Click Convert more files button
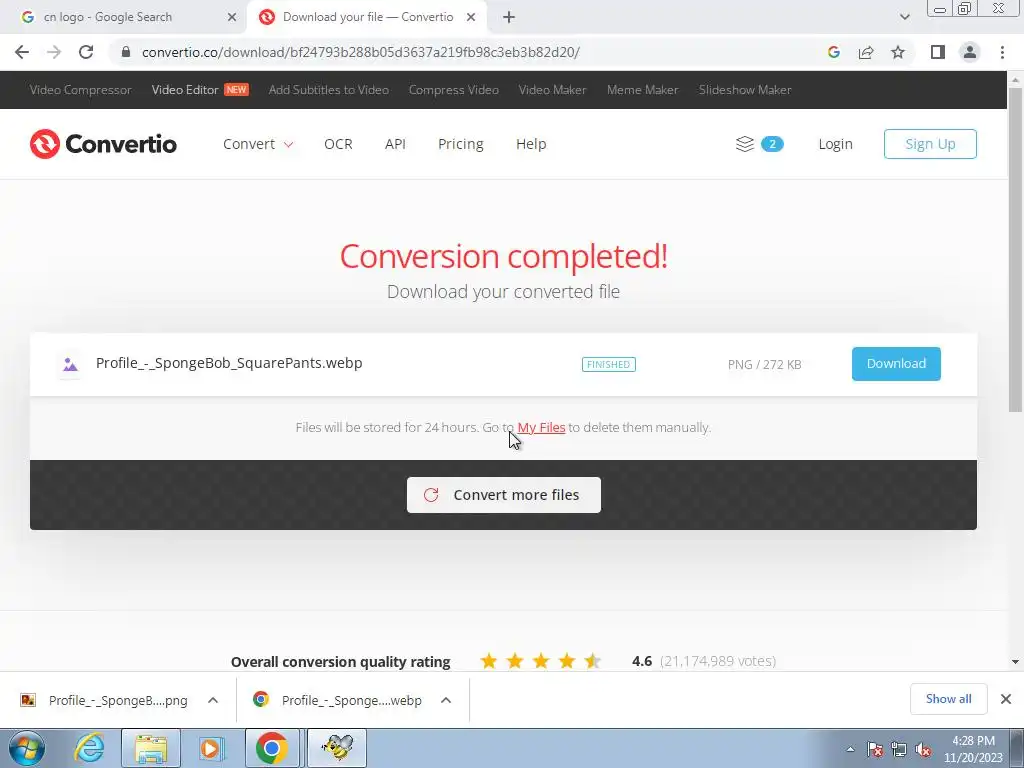Viewport: 1024px width, 768px height. click(x=504, y=495)
